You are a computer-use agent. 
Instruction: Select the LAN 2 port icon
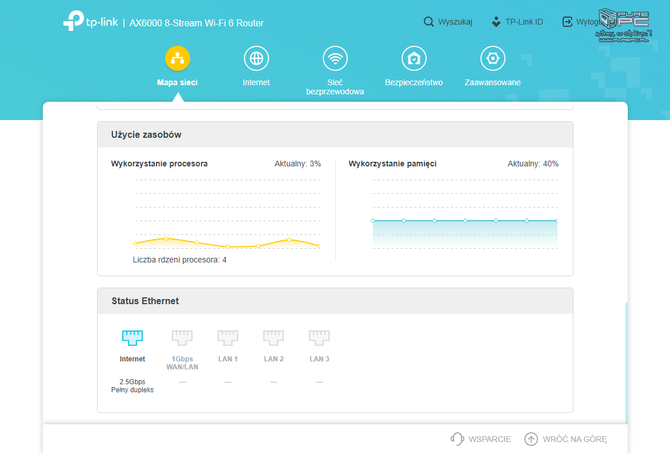(x=273, y=338)
